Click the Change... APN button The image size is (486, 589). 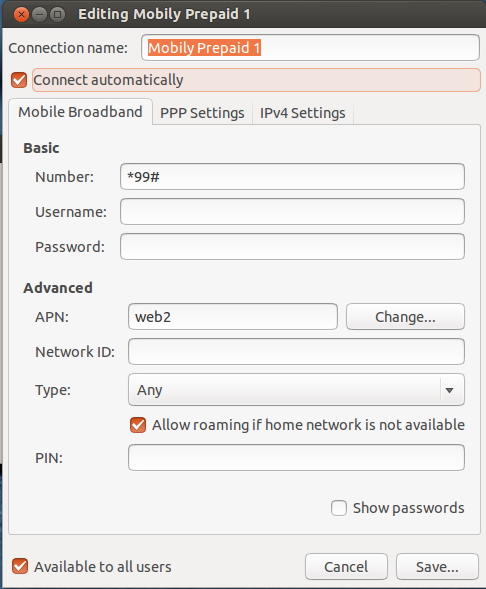[x=405, y=317]
